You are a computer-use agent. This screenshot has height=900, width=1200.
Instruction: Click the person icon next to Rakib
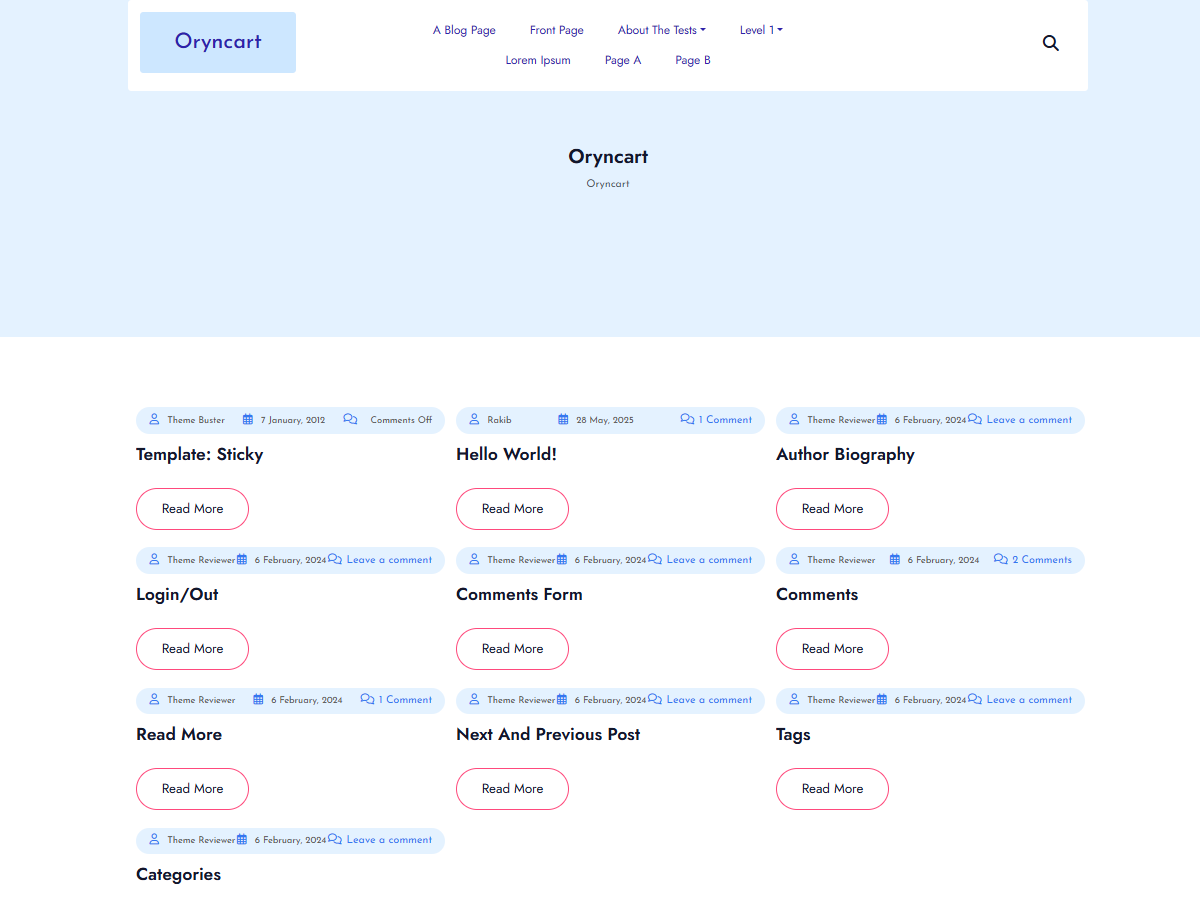[x=473, y=420]
